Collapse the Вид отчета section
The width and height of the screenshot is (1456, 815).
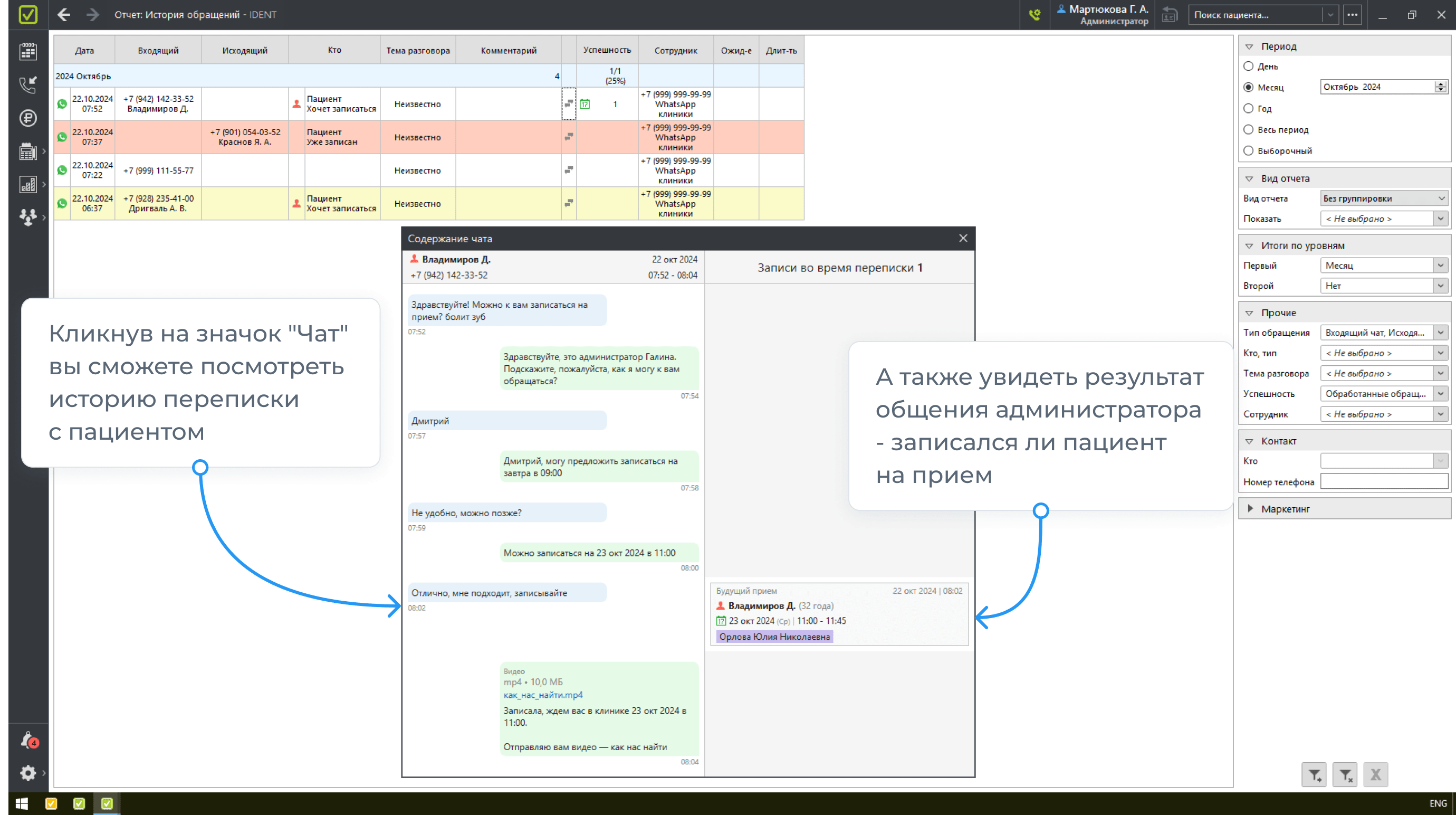point(1250,178)
